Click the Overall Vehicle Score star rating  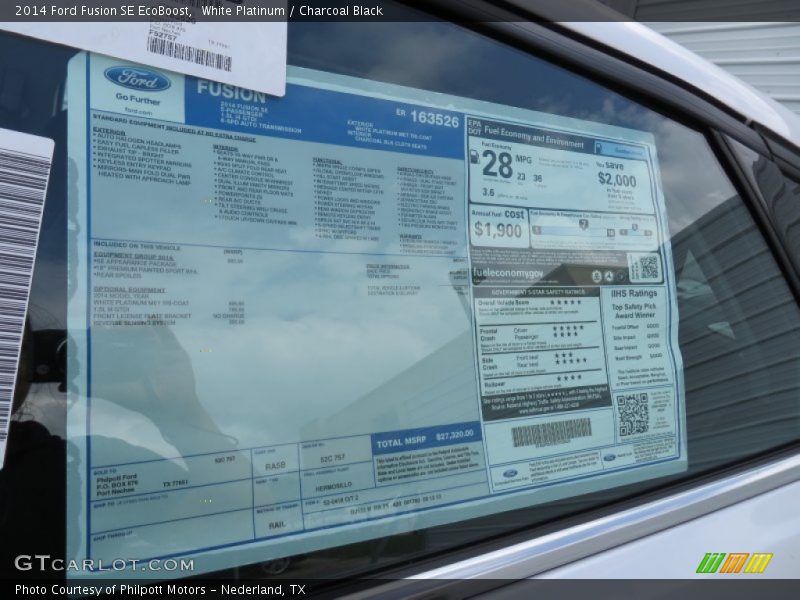point(565,303)
